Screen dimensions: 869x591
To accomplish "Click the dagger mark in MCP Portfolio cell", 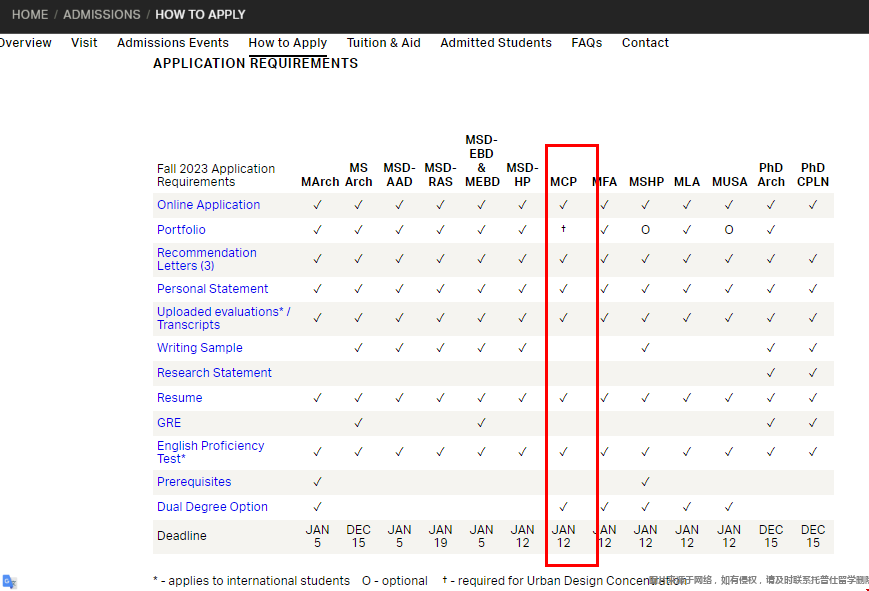I will pyautogui.click(x=564, y=228).
